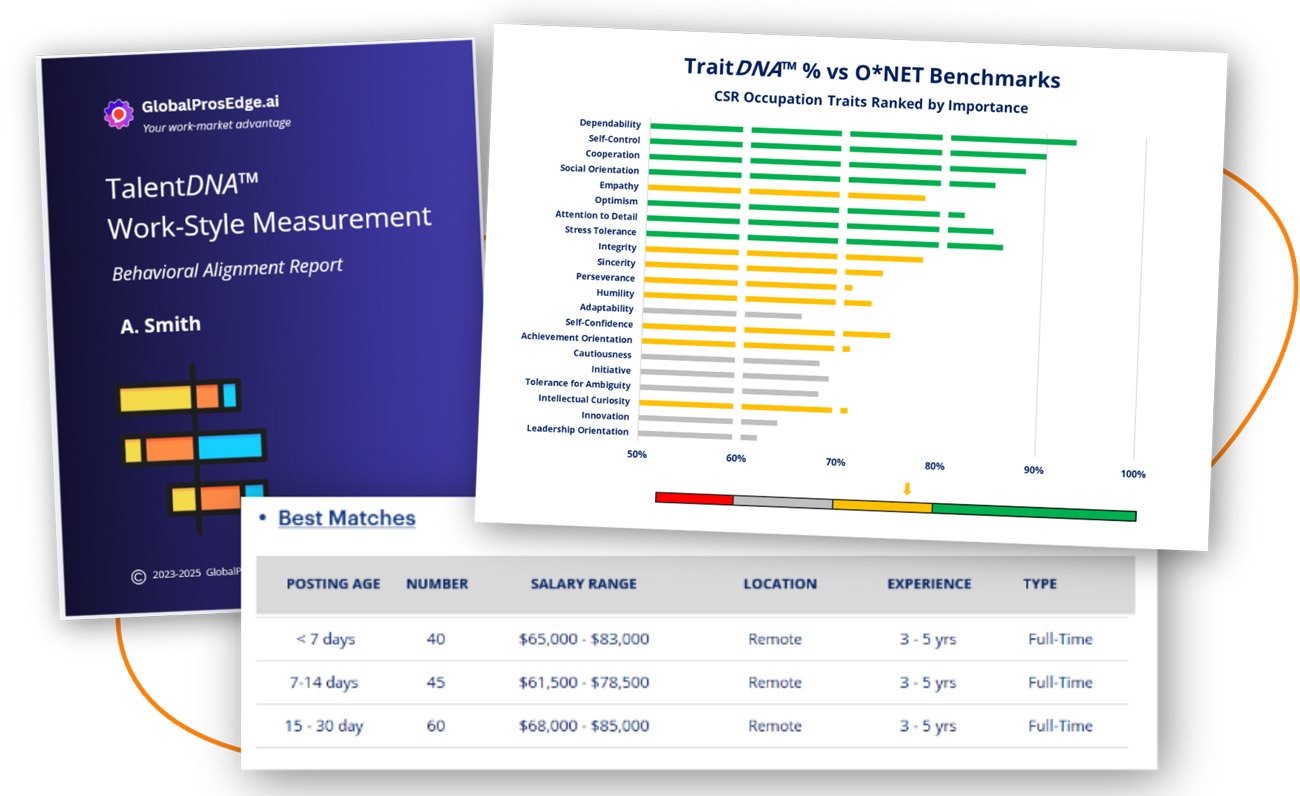This screenshot has height=796, width=1300.
Task: Select the '< 7 days' posting row
Action: click(x=325, y=639)
